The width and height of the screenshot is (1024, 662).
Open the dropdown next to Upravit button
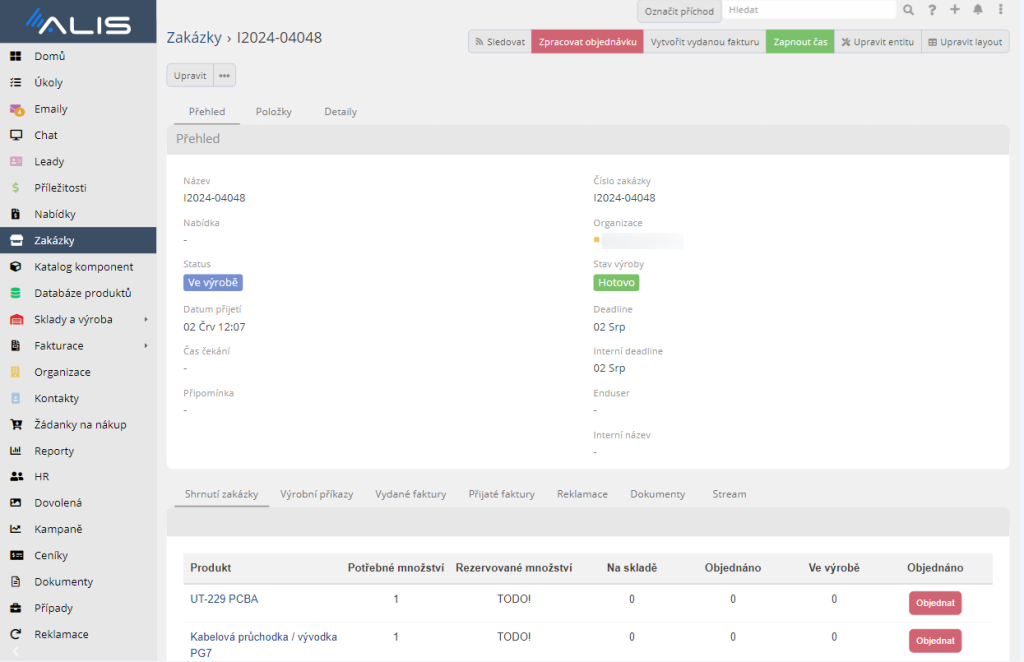(x=224, y=76)
